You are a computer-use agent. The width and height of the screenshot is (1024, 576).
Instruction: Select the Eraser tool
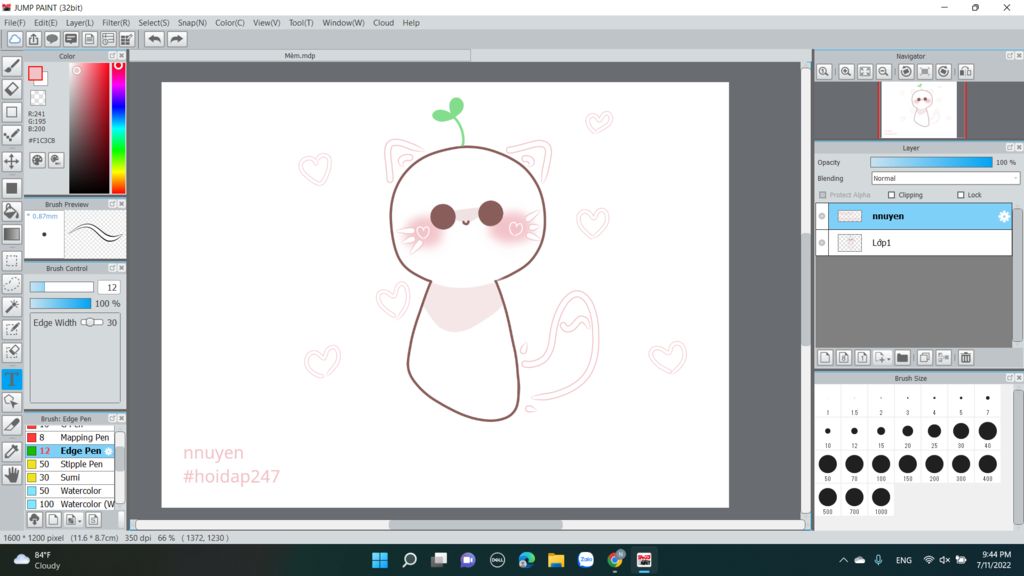12,89
